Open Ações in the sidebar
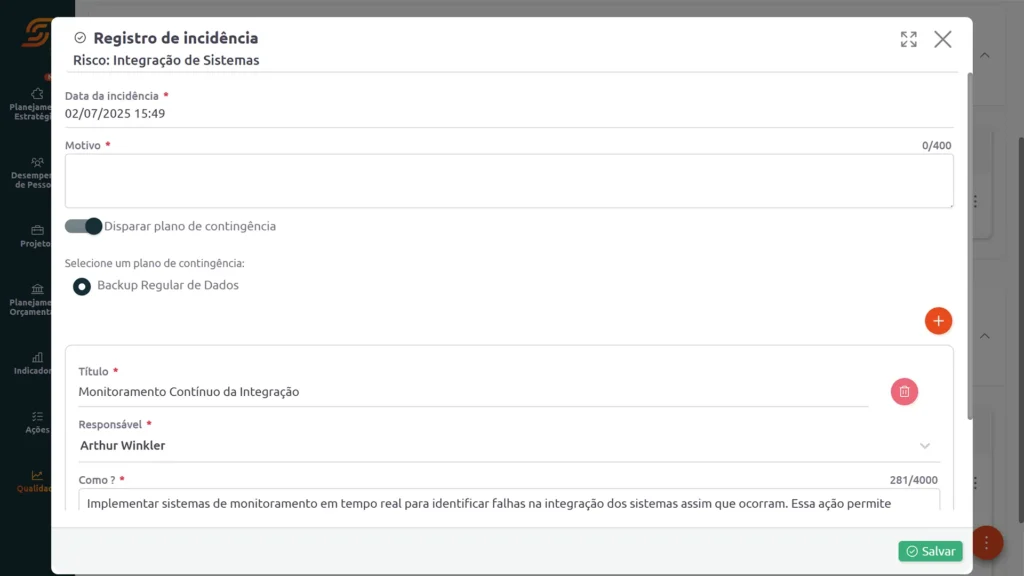 click(37, 423)
